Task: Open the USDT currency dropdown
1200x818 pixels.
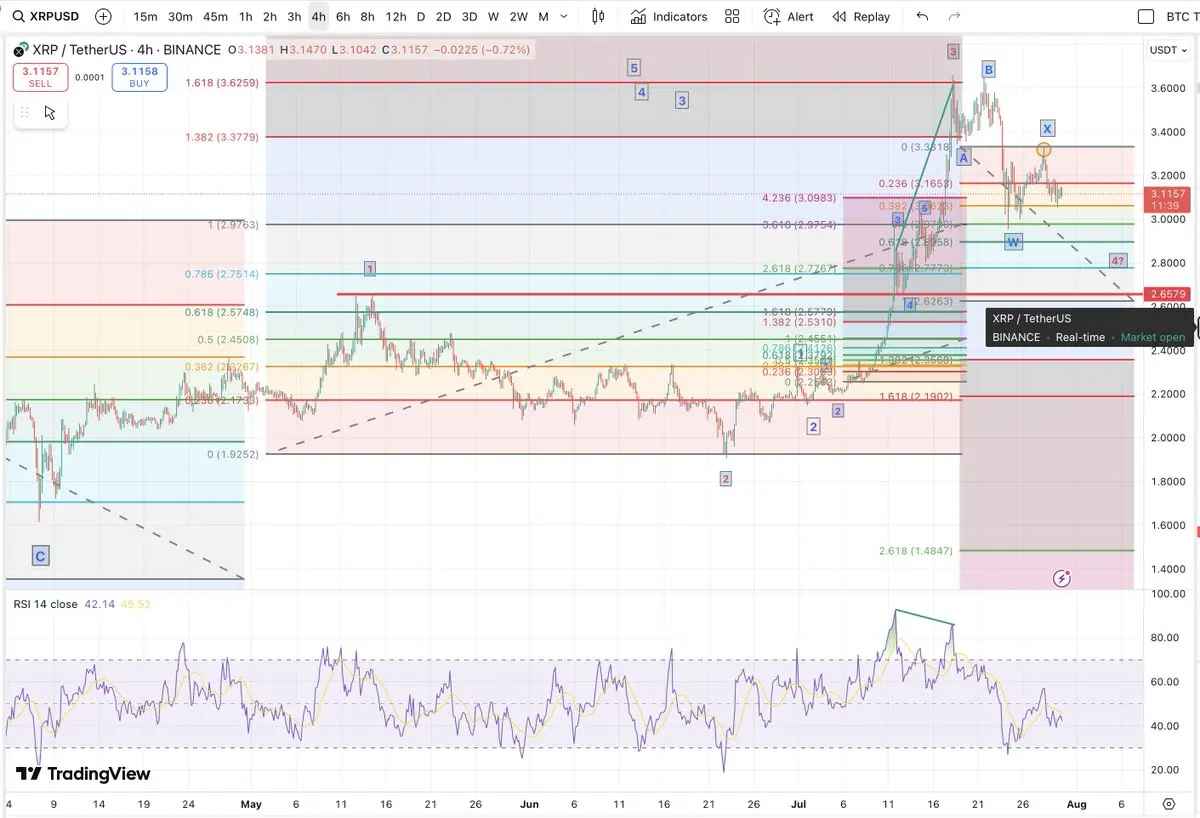Action: click(x=1166, y=50)
